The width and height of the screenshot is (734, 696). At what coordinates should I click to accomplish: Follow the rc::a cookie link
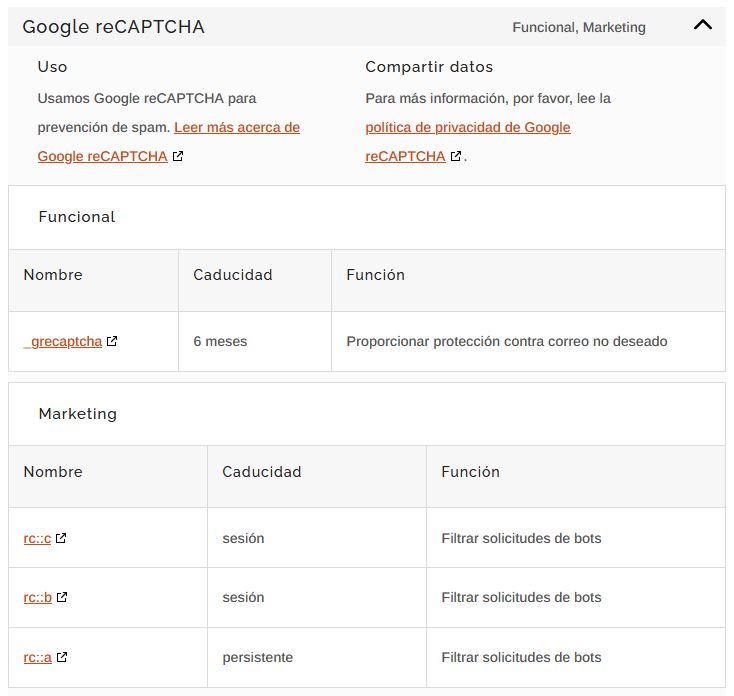(x=37, y=658)
